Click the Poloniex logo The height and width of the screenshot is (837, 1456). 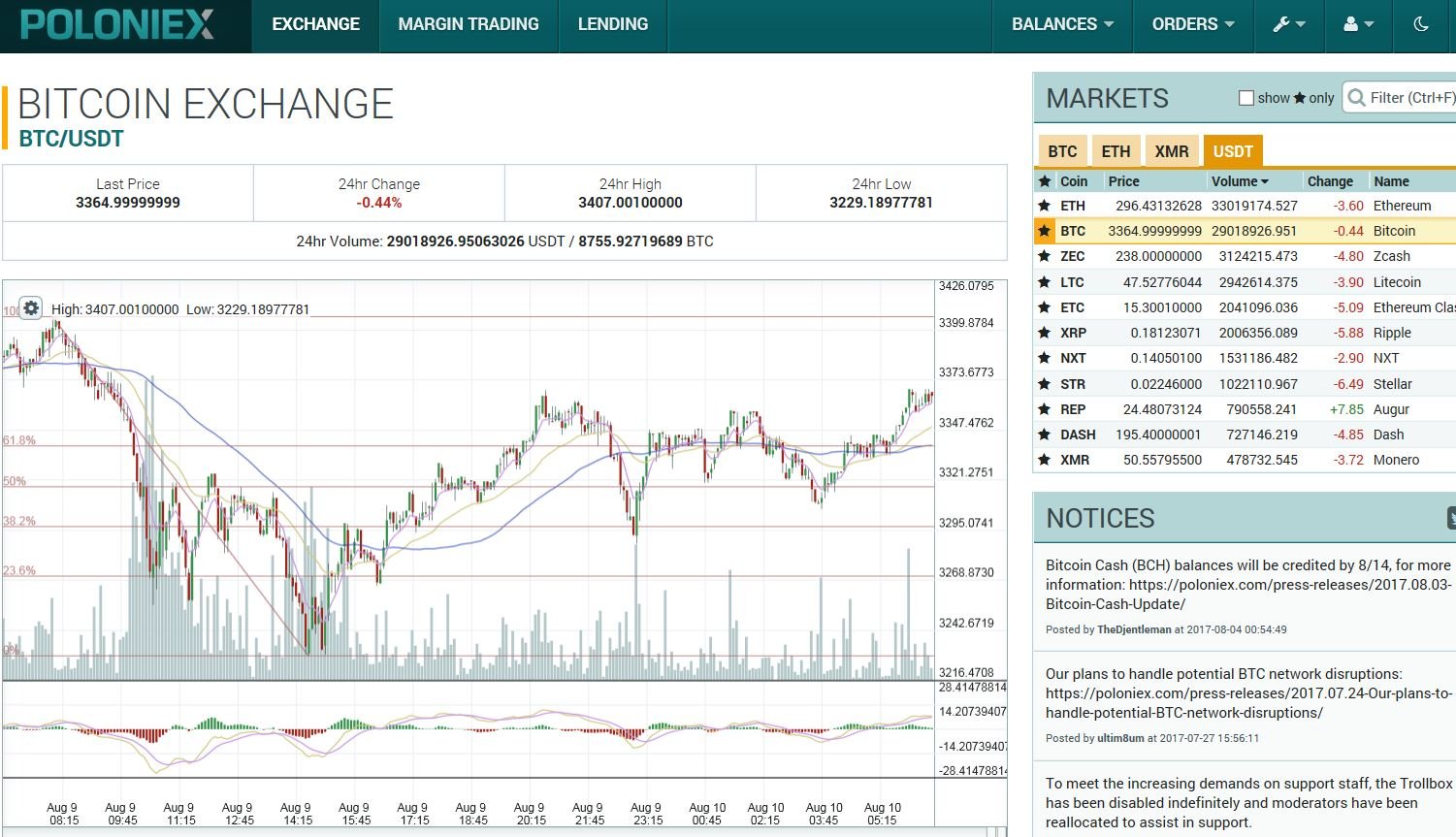116,23
